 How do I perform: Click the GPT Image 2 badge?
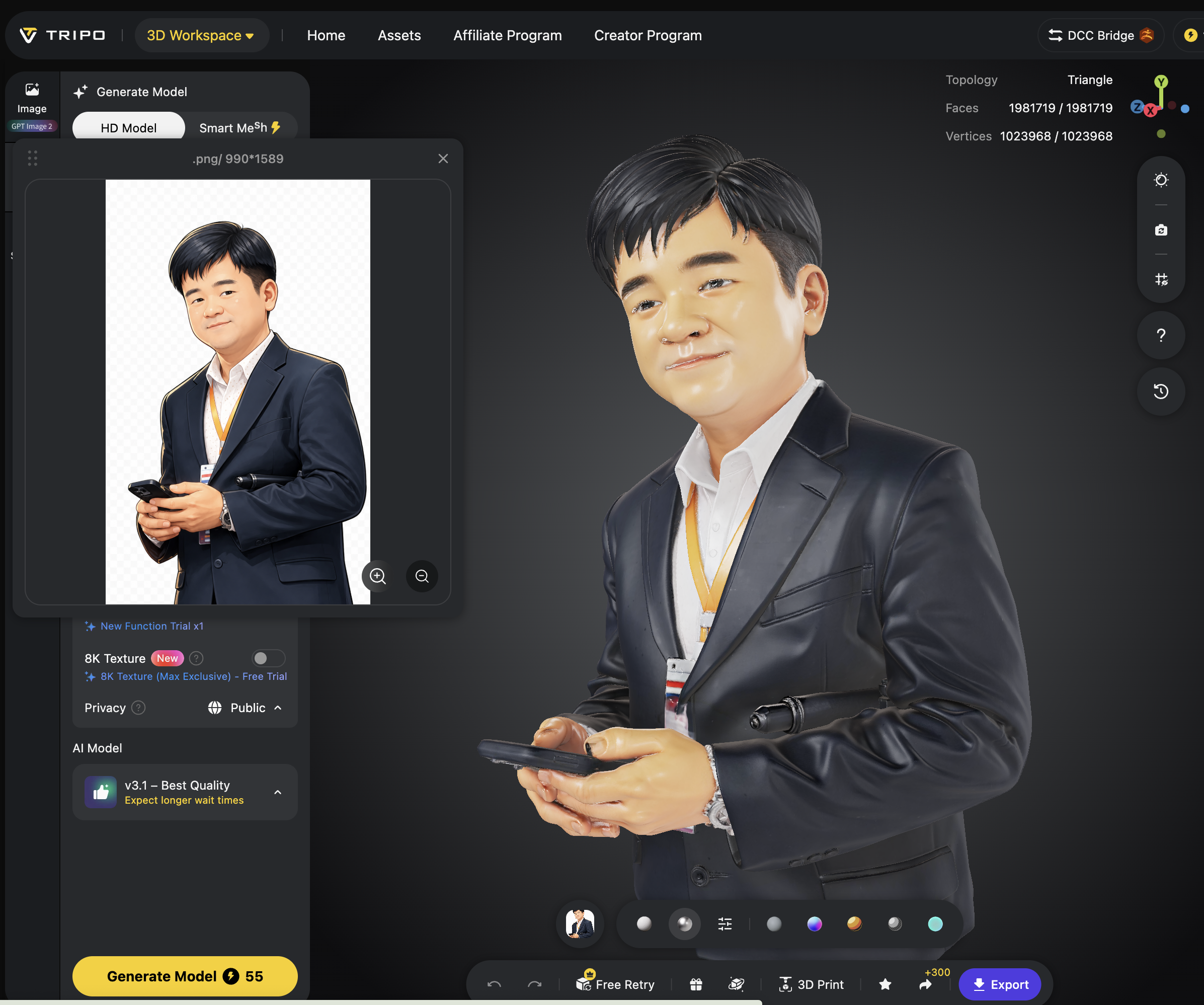tap(32, 126)
